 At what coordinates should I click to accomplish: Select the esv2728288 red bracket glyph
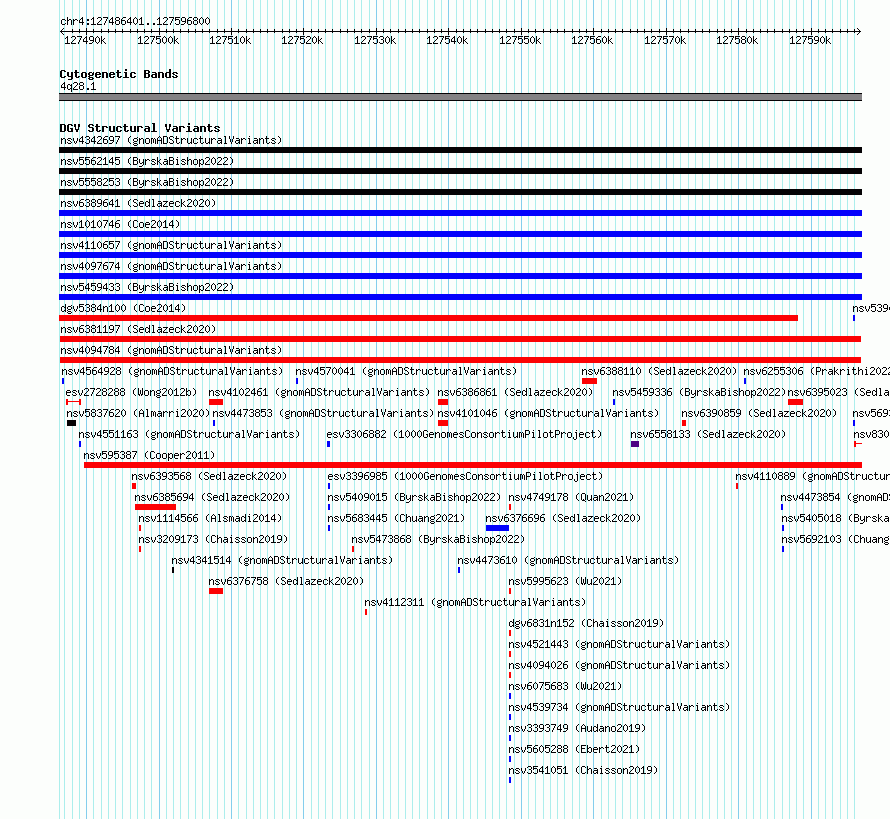tap(73, 402)
